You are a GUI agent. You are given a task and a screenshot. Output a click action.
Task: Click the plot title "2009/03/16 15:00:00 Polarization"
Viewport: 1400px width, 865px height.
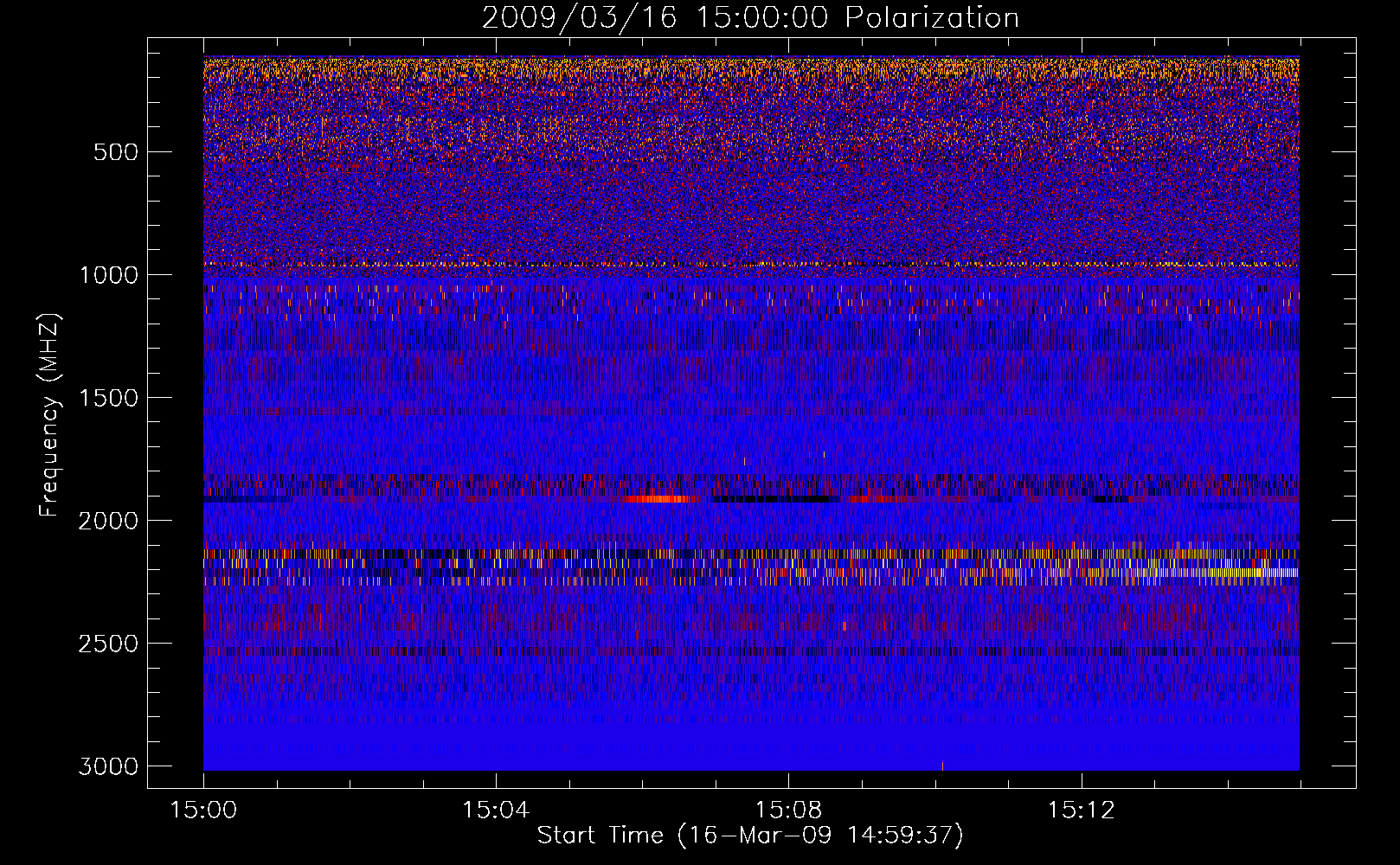pyautogui.click(x=750, y=17)
